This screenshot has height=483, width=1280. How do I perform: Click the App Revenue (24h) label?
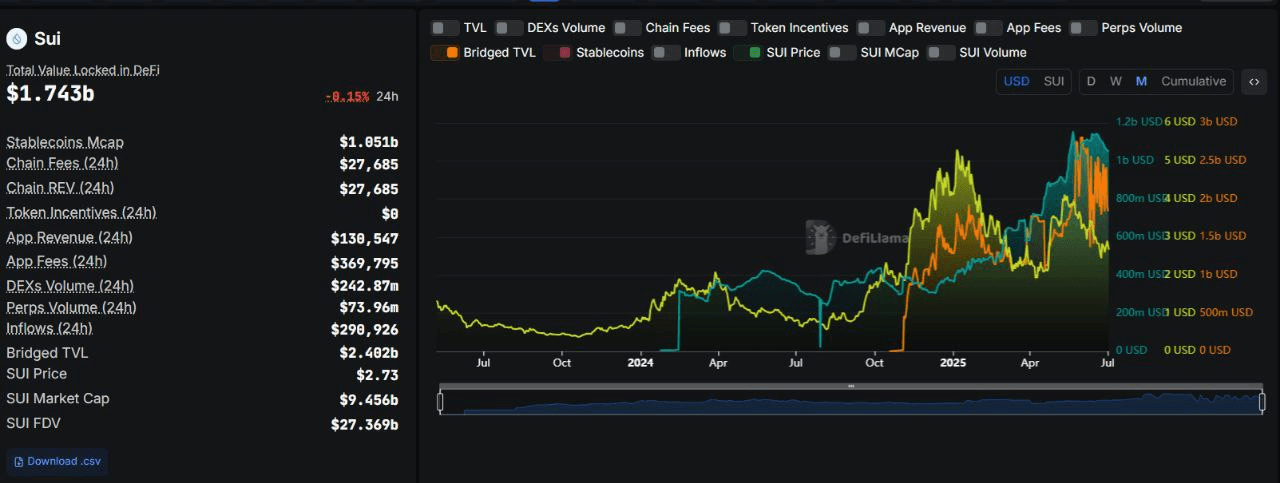[69, 238]
